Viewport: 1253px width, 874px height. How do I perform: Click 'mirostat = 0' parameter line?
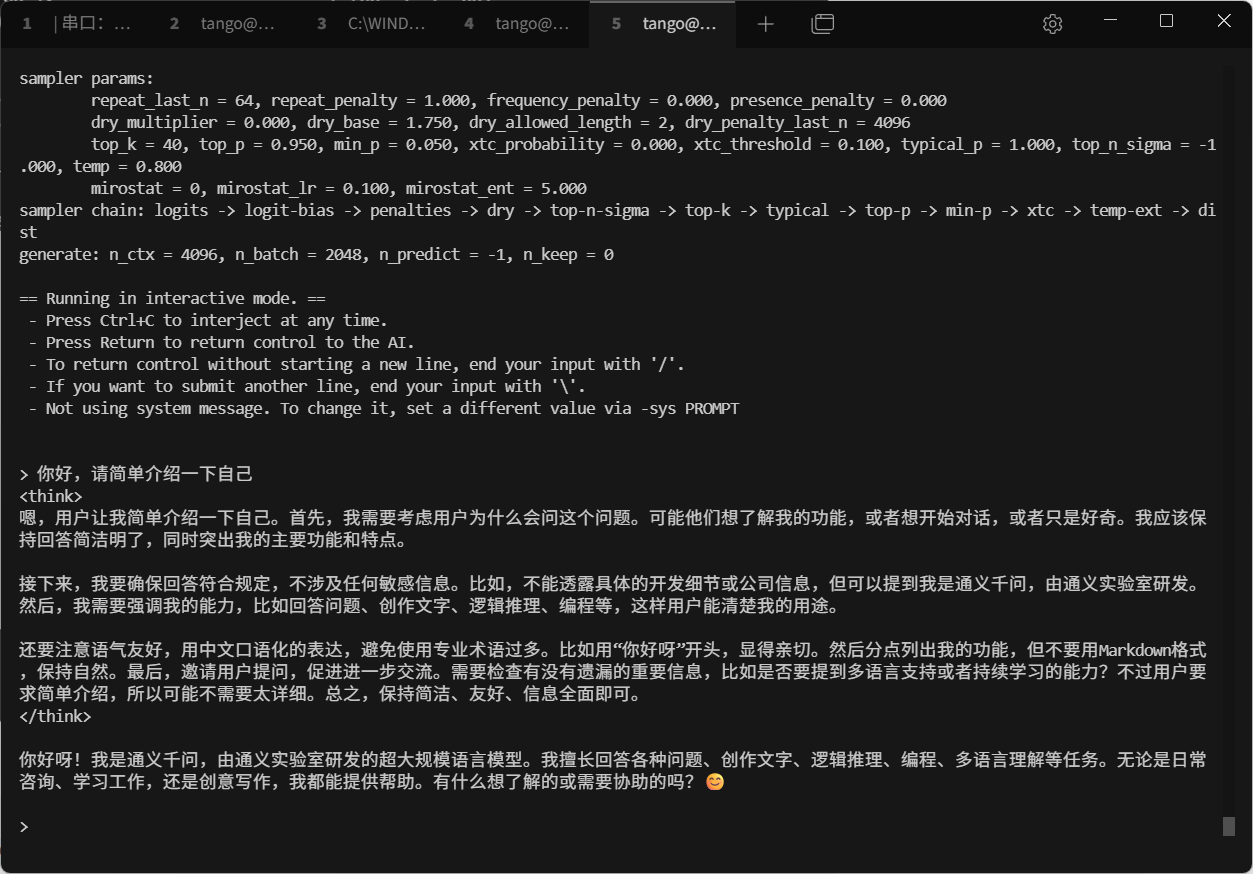coord(339,188)
